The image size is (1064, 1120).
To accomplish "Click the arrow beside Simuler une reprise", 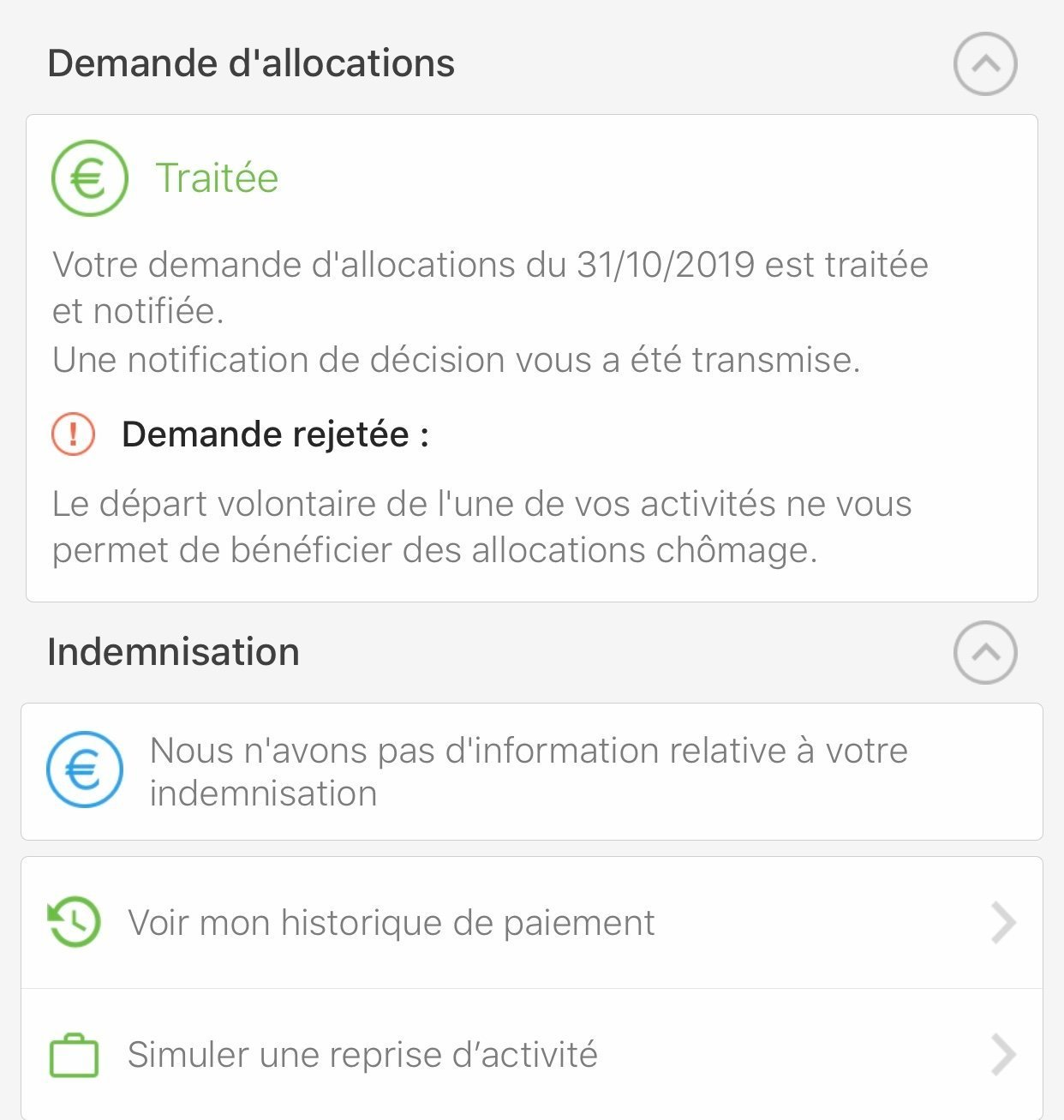I will coord(1003,1055).
